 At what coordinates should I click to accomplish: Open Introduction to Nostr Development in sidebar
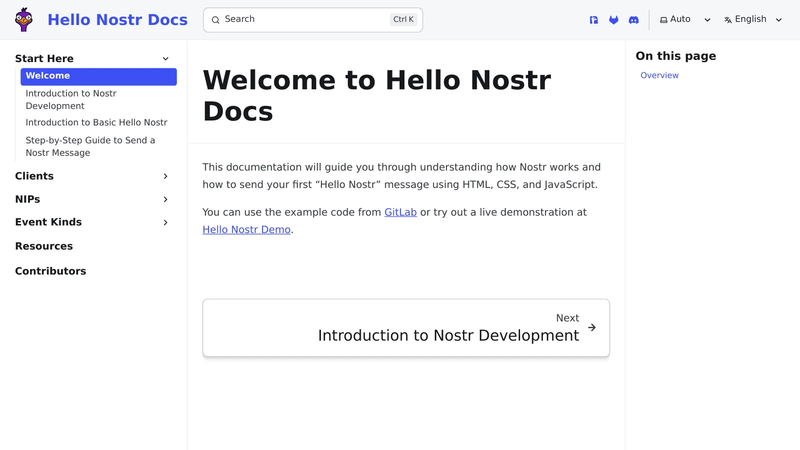click(98, 99)
